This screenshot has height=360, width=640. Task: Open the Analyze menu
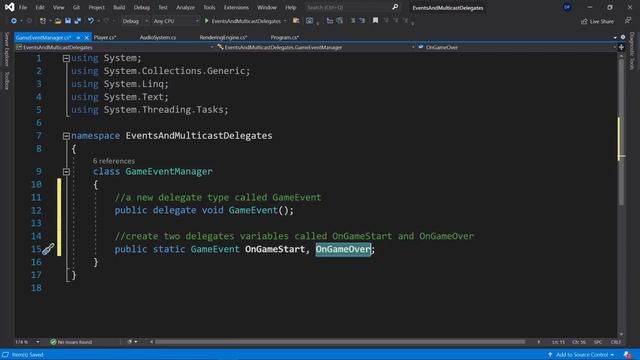pyautogui.click(x=185, y=7)
